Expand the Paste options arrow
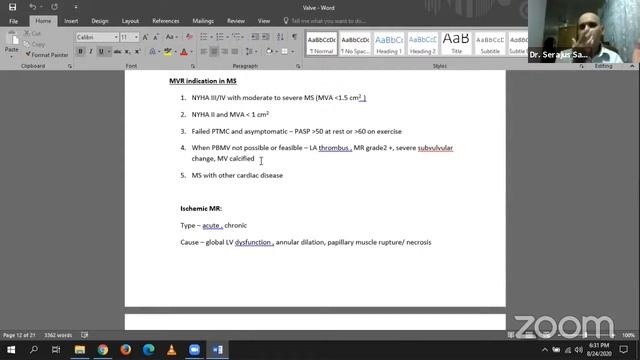 12,56
